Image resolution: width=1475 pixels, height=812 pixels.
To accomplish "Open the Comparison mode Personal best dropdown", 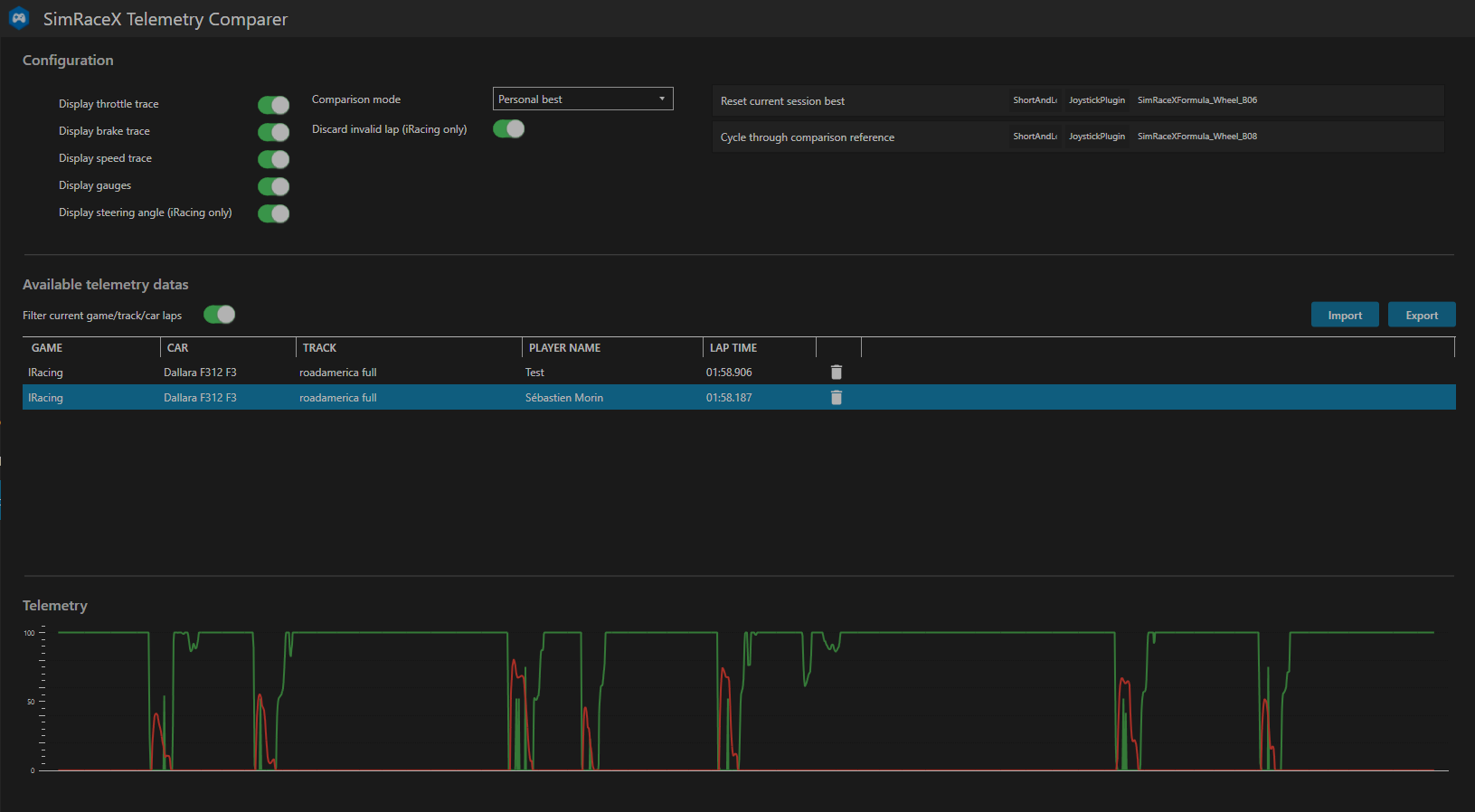I will click(582, 99).
